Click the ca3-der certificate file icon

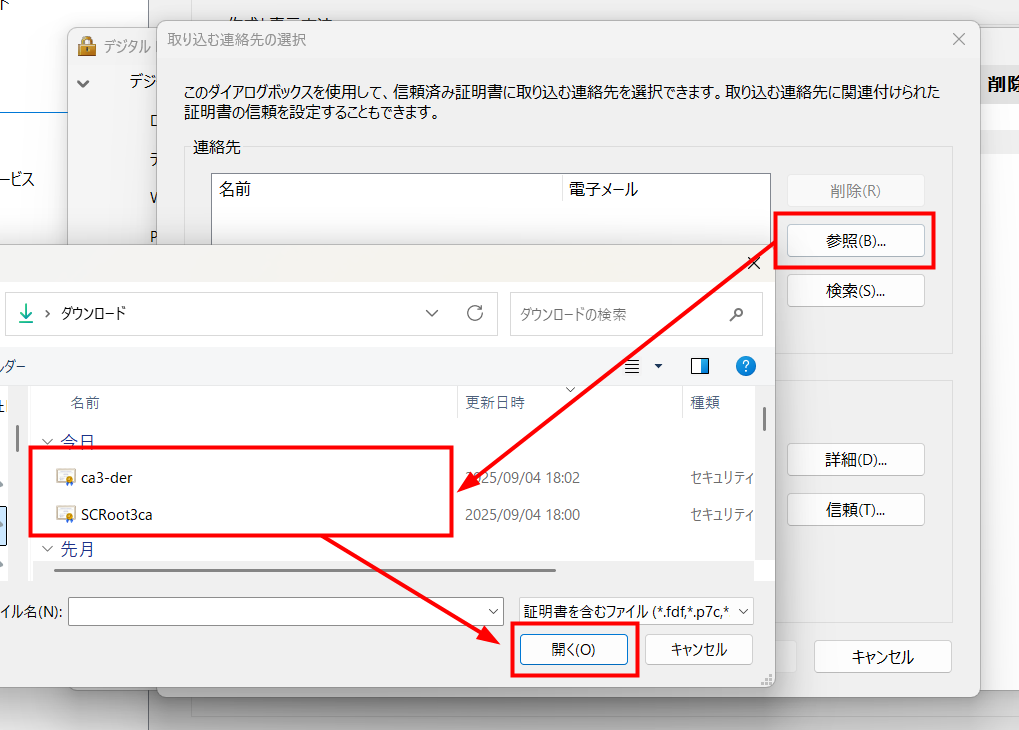(66, 477)
